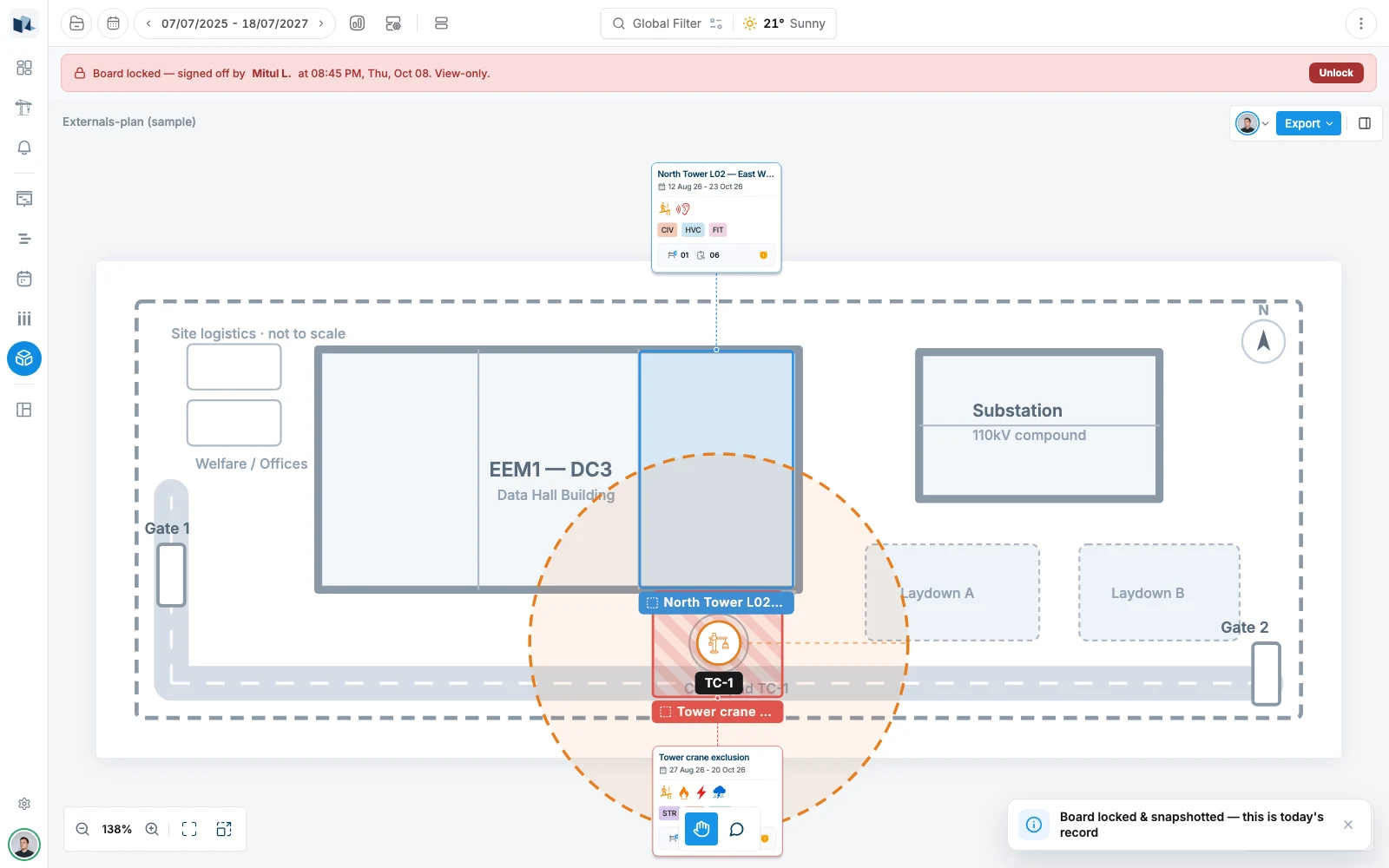Image resolution: width=1389 pixels, height=868 pixels.
Task: Open the presentation board icon in the sidebar
Action: (24, 199)
